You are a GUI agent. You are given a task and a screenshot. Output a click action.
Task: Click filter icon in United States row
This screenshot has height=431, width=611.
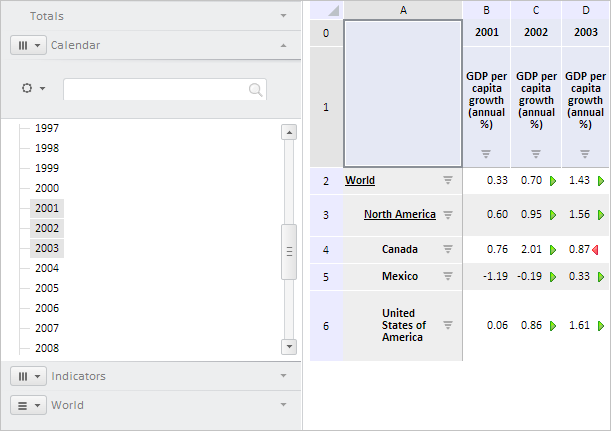(x=448, y=325)
